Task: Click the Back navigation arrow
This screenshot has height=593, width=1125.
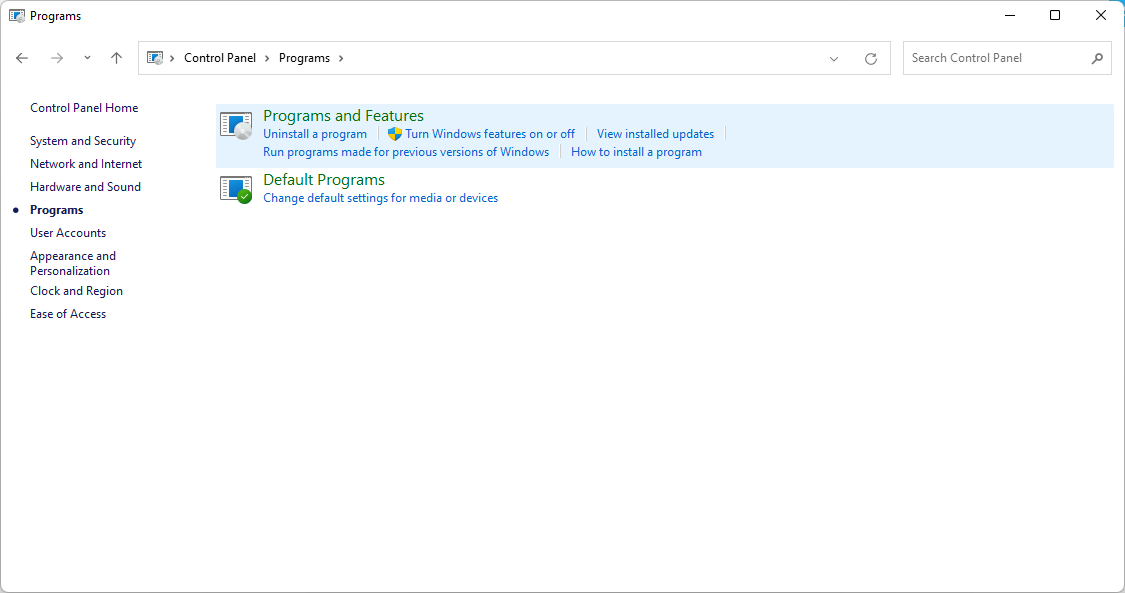Action: click(x=22, y=58)
